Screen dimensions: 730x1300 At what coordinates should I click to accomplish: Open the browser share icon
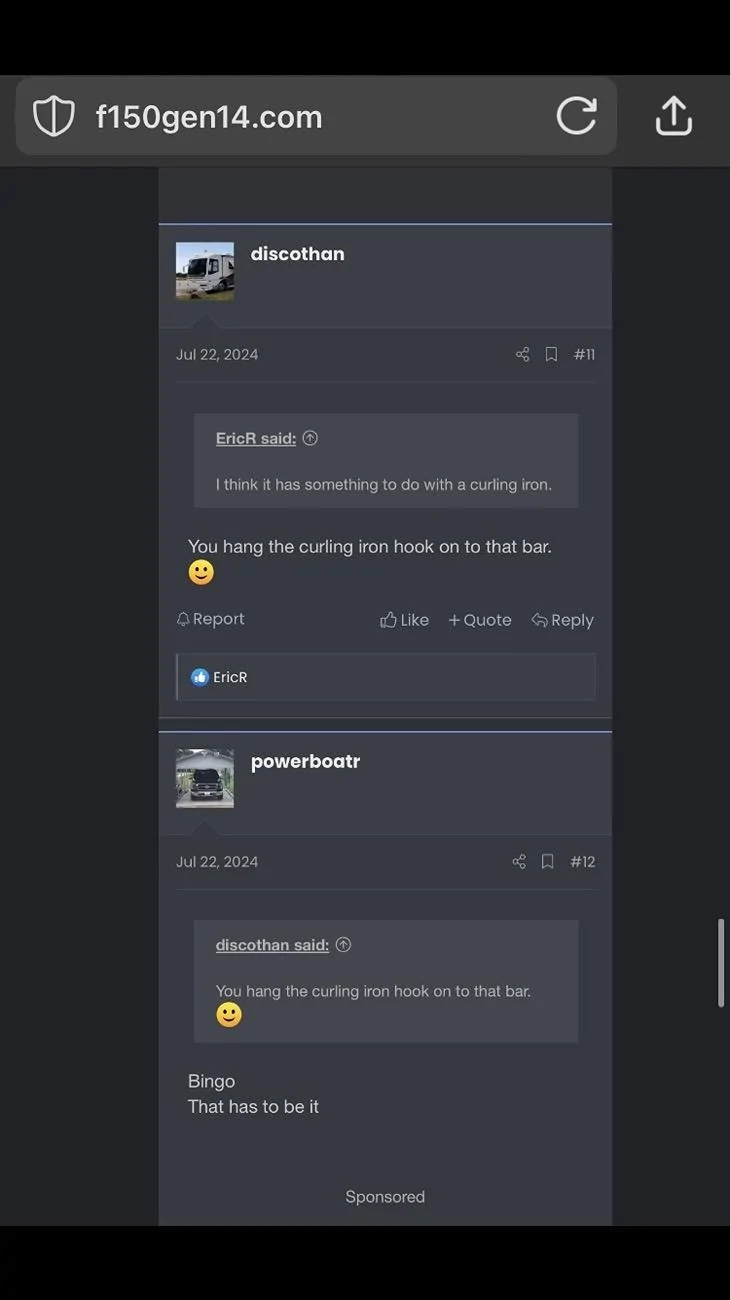click(x=674, y=115)
